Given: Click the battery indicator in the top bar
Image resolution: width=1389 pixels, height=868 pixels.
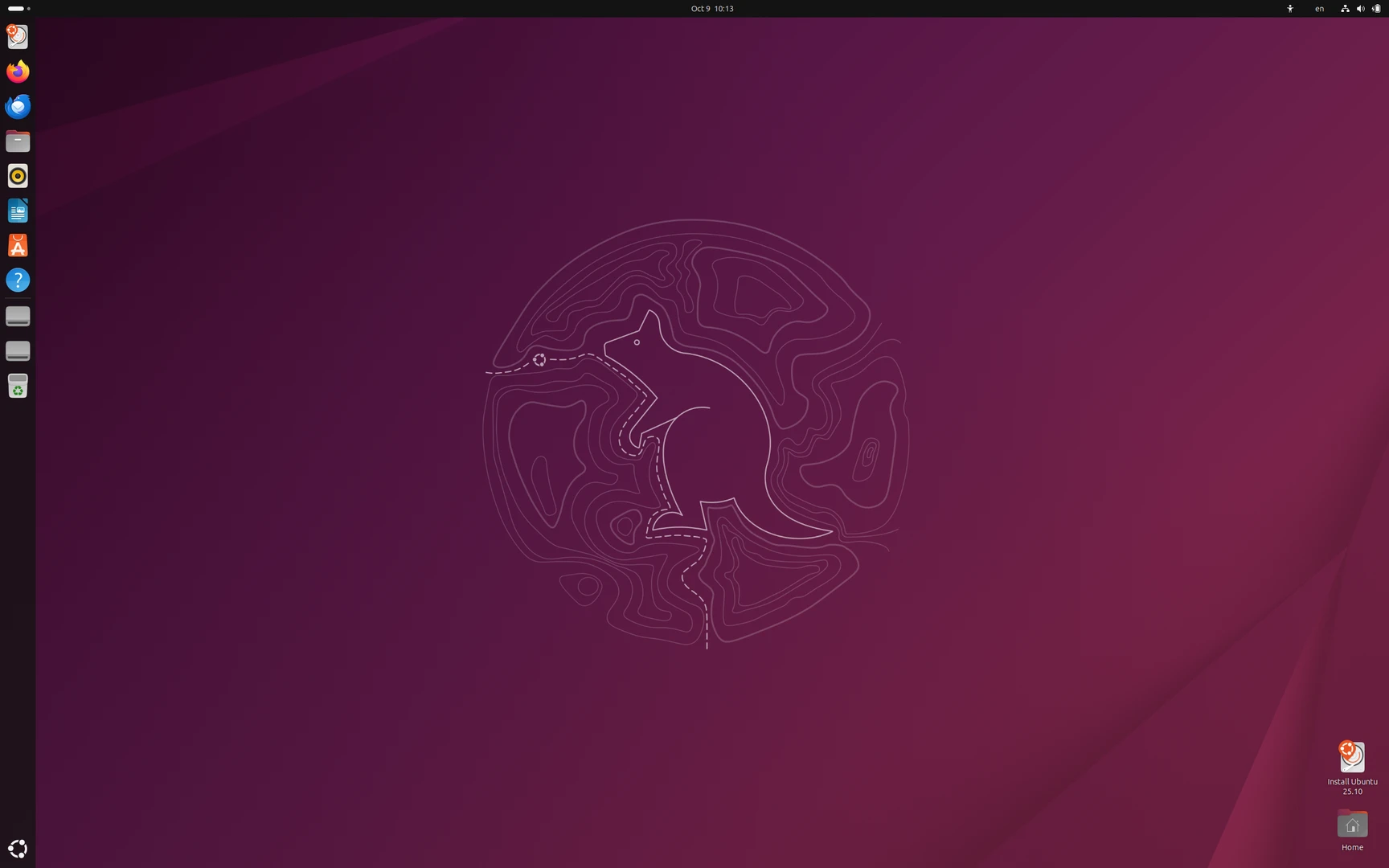Looking at the screenshot, I should 1376,8.
